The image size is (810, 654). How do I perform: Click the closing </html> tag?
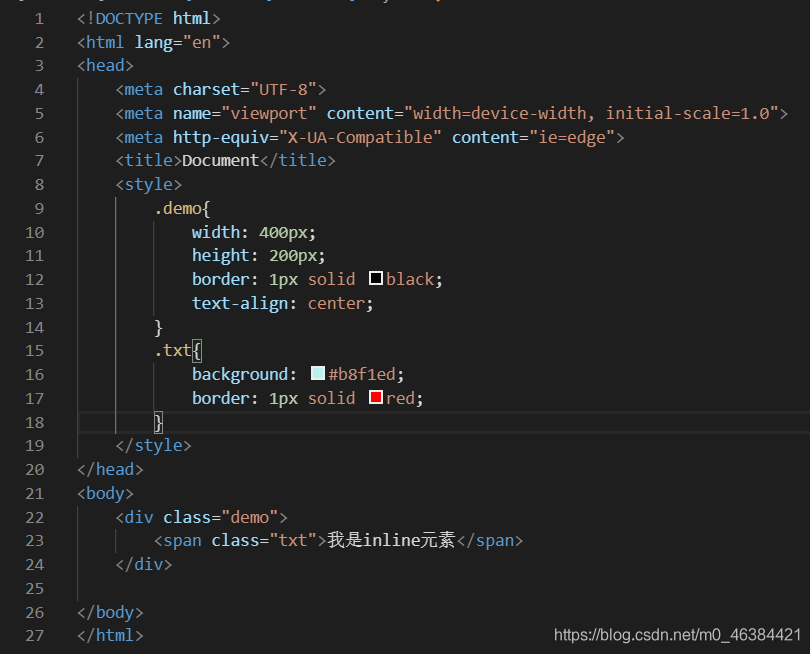click(x=110, y=635)
